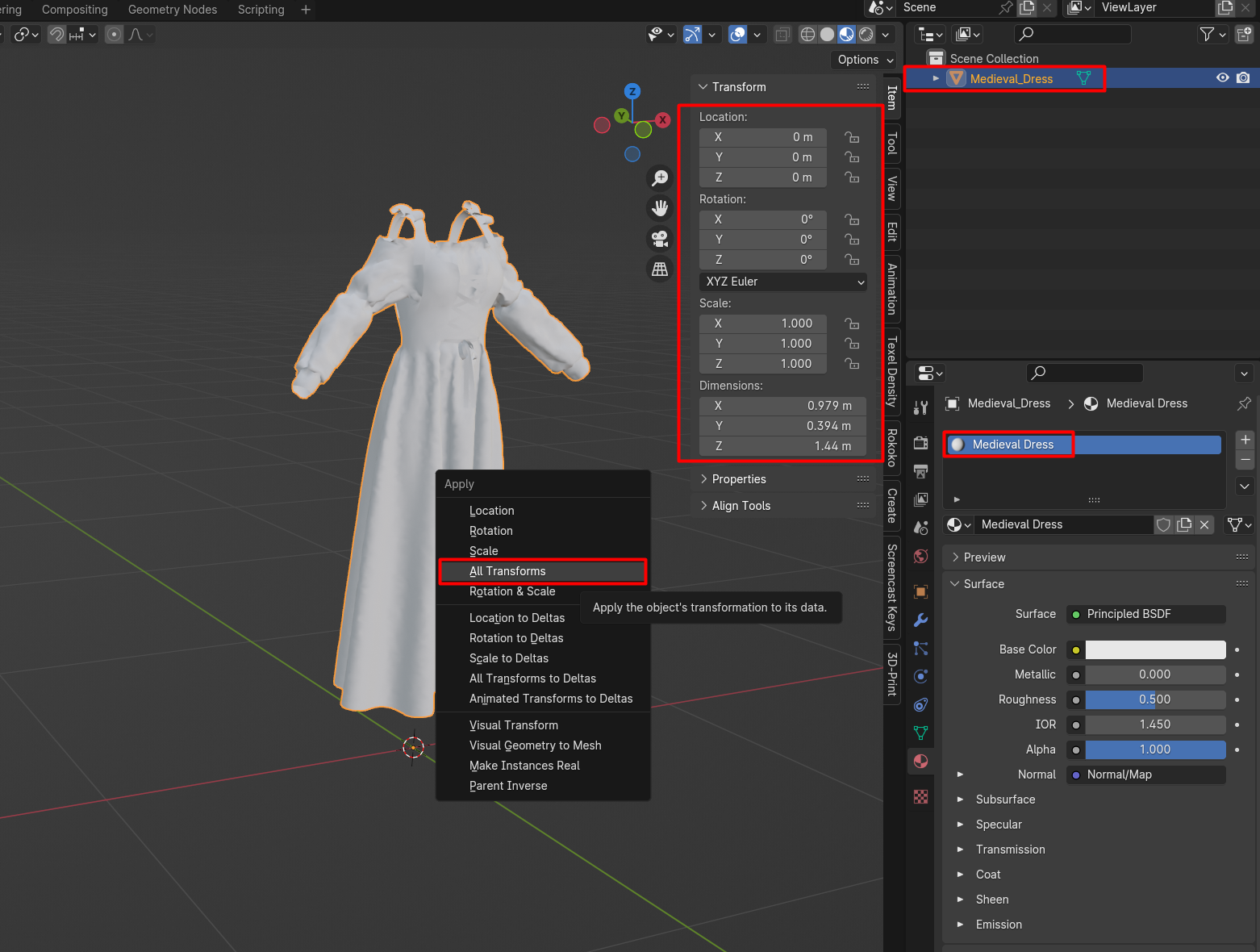
Task: Select rendered viewport shading mode
Action: click(x=866, y=35)
